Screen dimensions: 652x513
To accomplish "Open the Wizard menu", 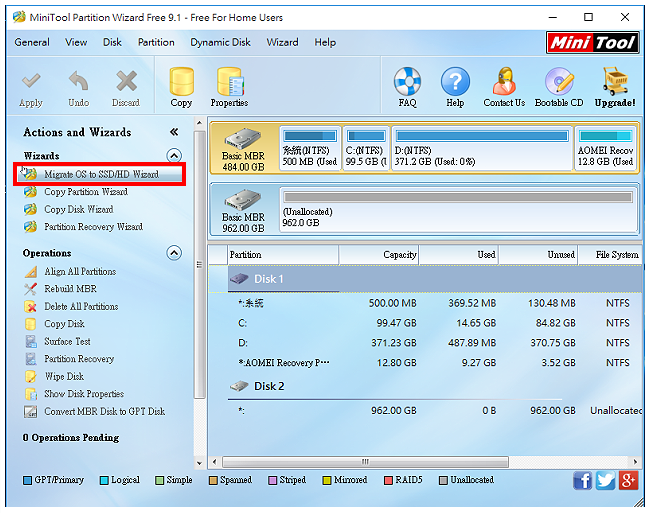I will [x=282, y=42].
